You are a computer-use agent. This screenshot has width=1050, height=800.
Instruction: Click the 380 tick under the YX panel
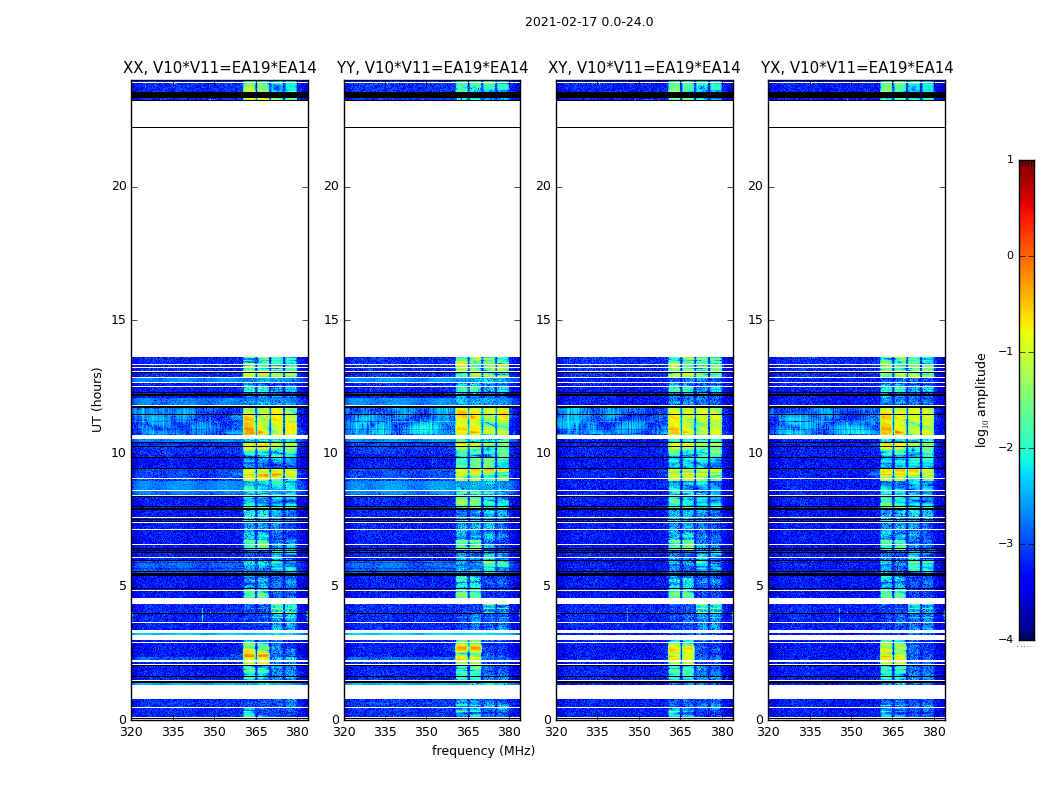tap(934, 732)
